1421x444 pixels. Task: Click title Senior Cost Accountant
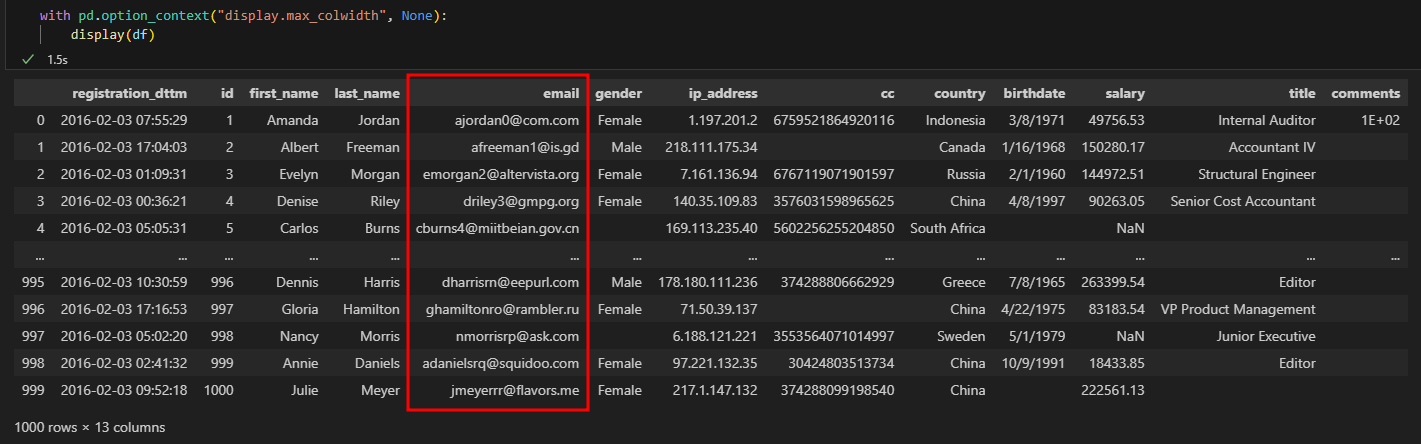coord(1244,201)
